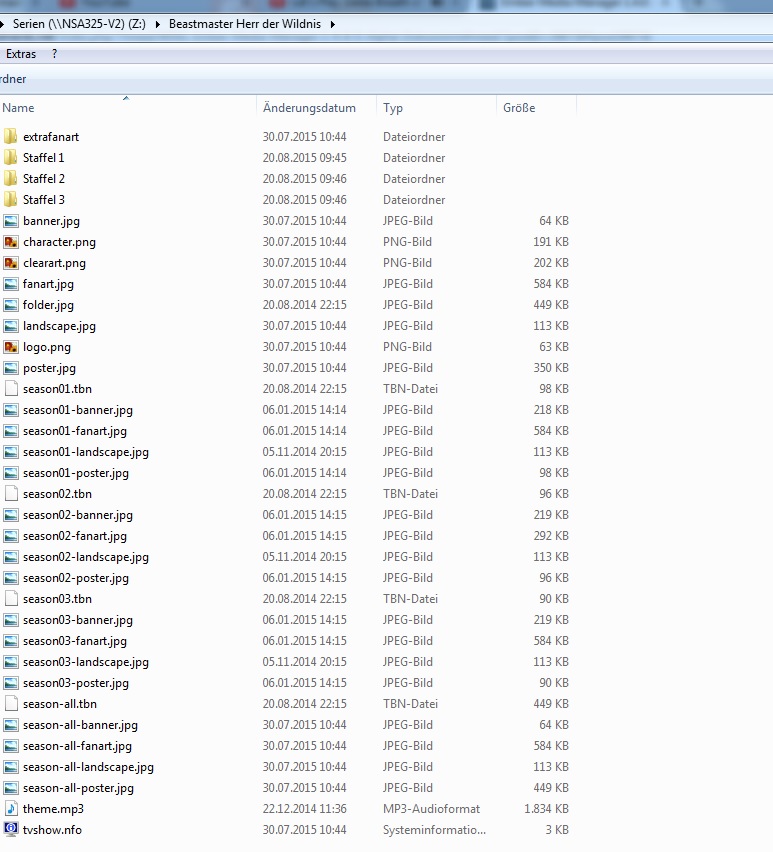The height and width of the screenshot is (852, 773).
Task: Click the fanart.jpg file icon
Action: pos(10,284)
